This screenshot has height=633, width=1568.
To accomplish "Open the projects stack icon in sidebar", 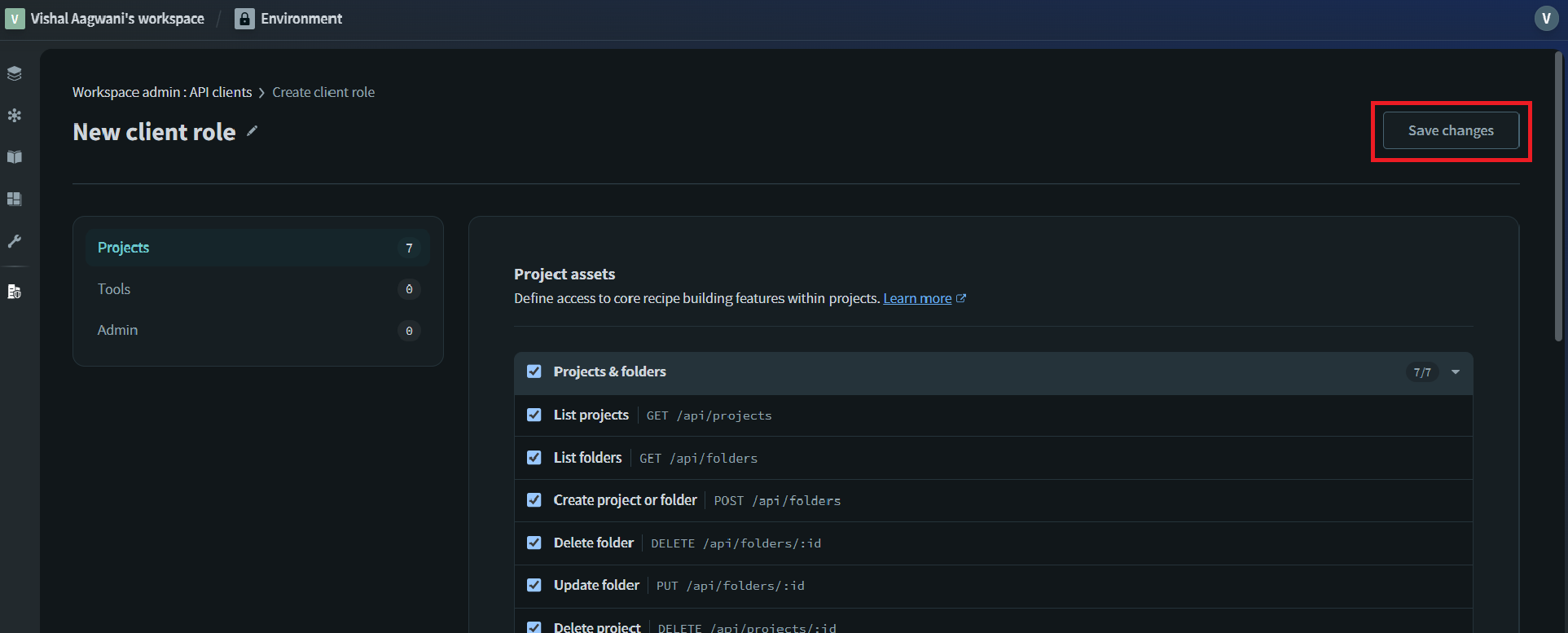I will pos(15,73).
